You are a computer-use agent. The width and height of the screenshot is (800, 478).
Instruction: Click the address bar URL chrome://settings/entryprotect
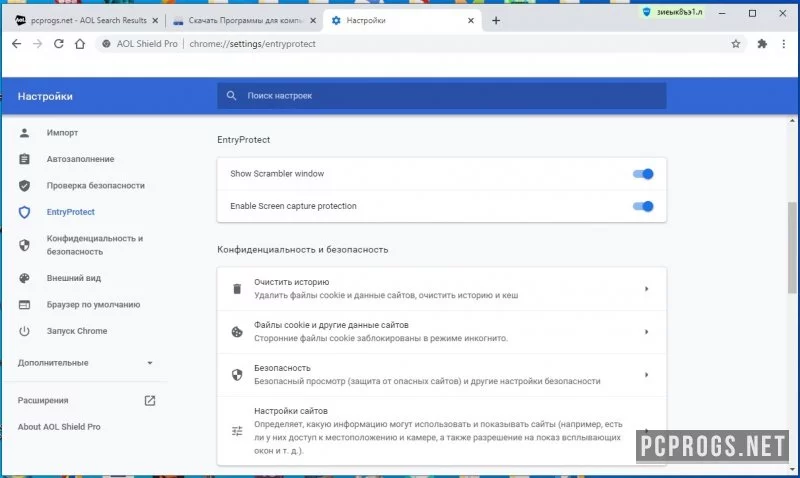(x=253, y=44)
